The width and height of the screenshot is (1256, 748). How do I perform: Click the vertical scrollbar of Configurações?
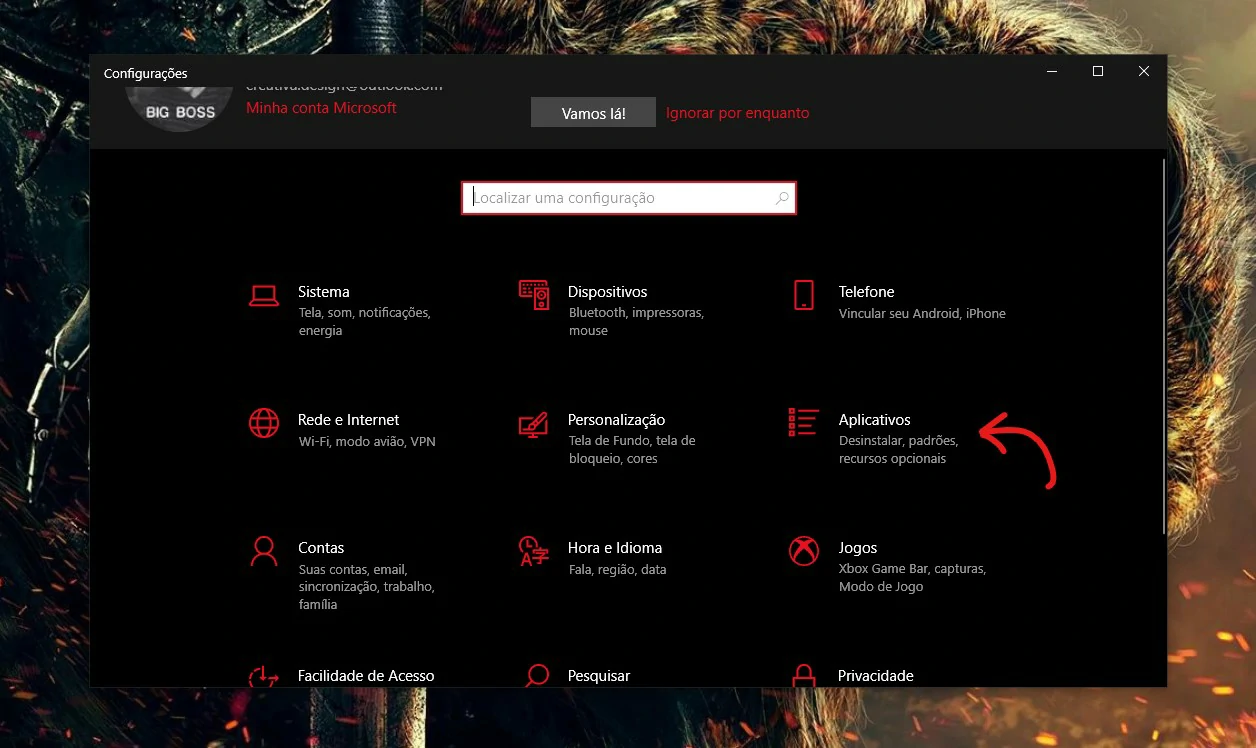pyautogui.click(x=1162, y=345)
